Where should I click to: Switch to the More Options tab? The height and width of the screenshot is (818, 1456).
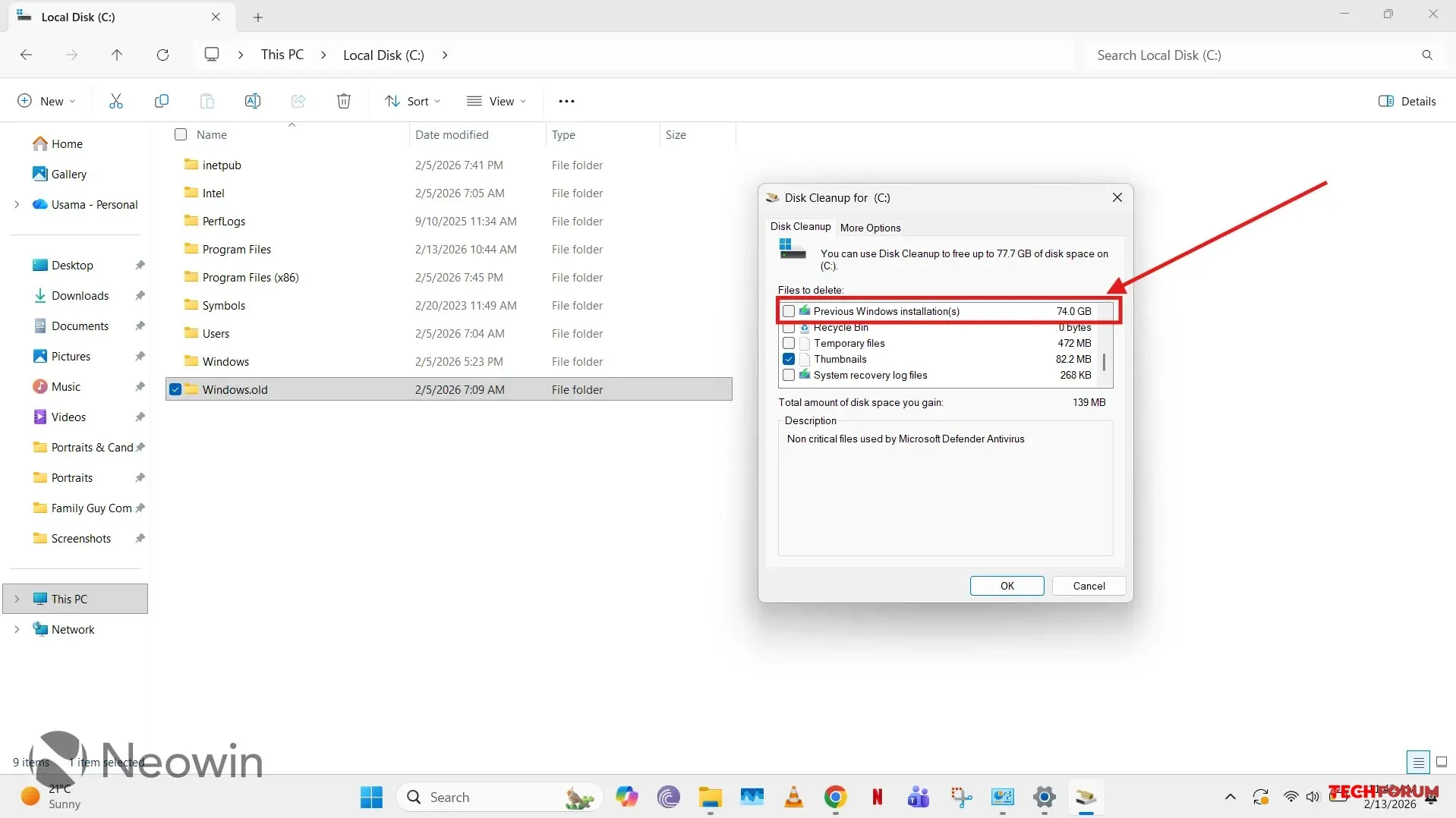point(870,228)
